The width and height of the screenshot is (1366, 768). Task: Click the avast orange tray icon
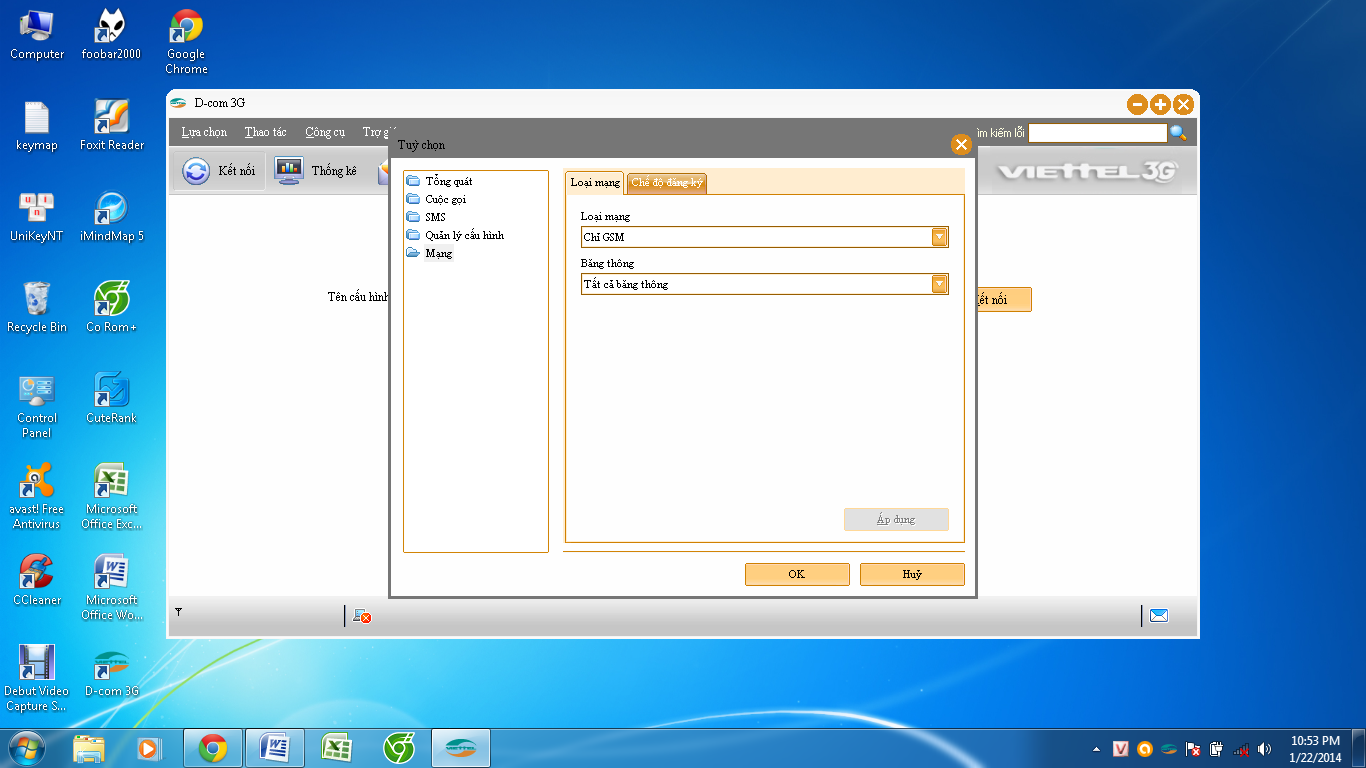coord(1145,749)
